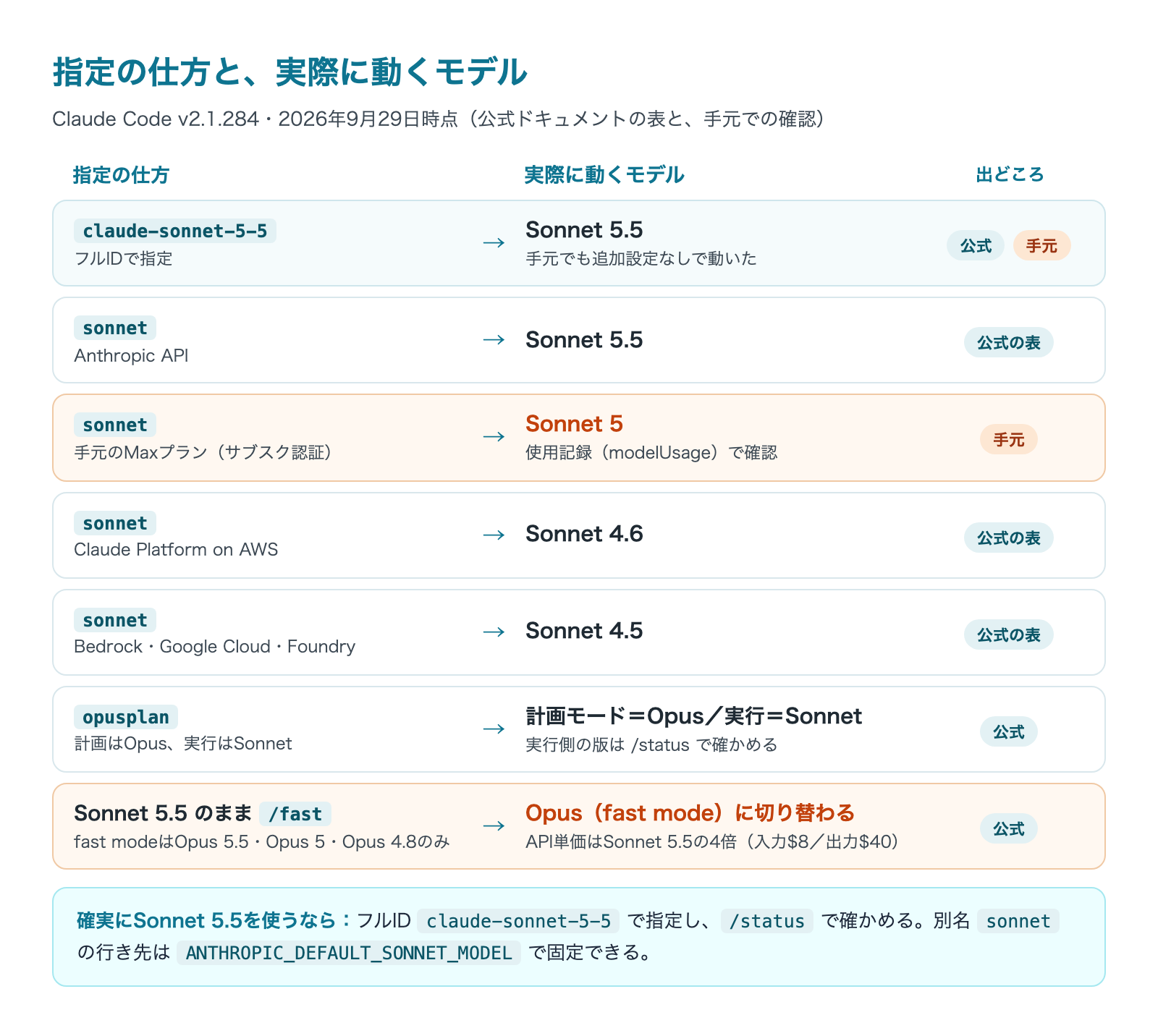
Task: Click the text "使用記録（modelUsage）で確認"
Action: pos(651,452)
